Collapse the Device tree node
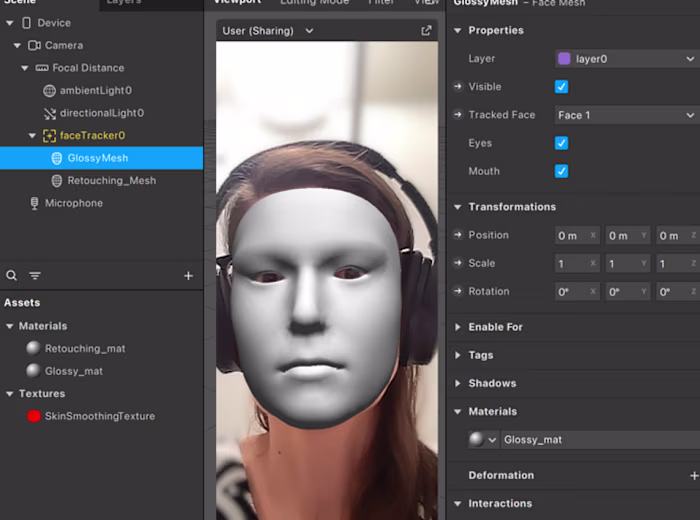700x520 pixels. pos(9,23)
